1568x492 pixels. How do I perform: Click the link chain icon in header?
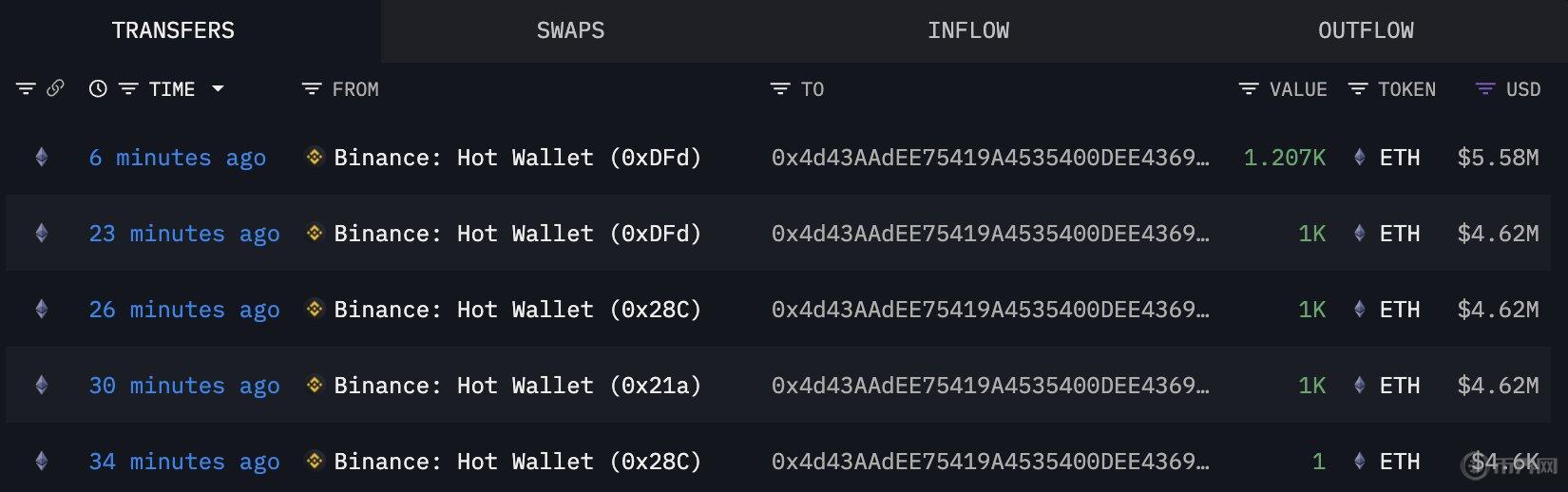55,88
